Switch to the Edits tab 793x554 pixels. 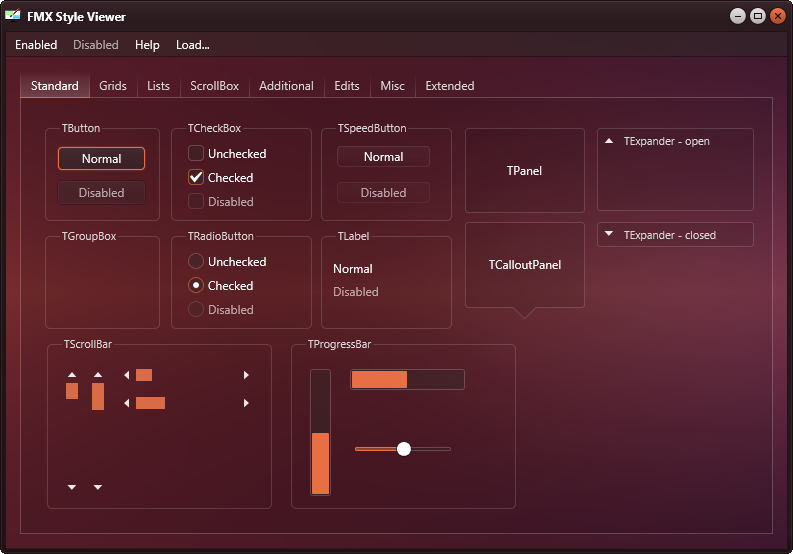[347, 86]
